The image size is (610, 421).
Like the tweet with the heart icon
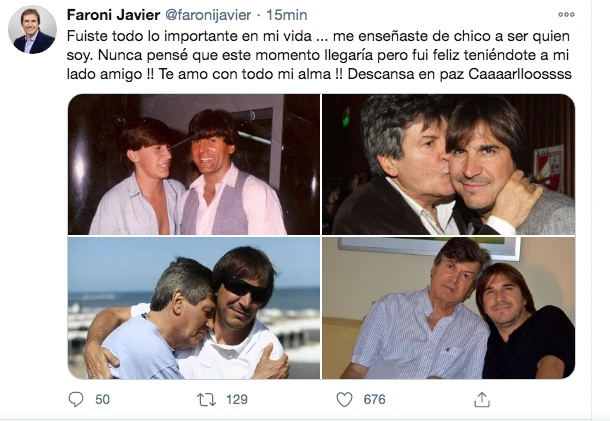[x=344, y=399]
